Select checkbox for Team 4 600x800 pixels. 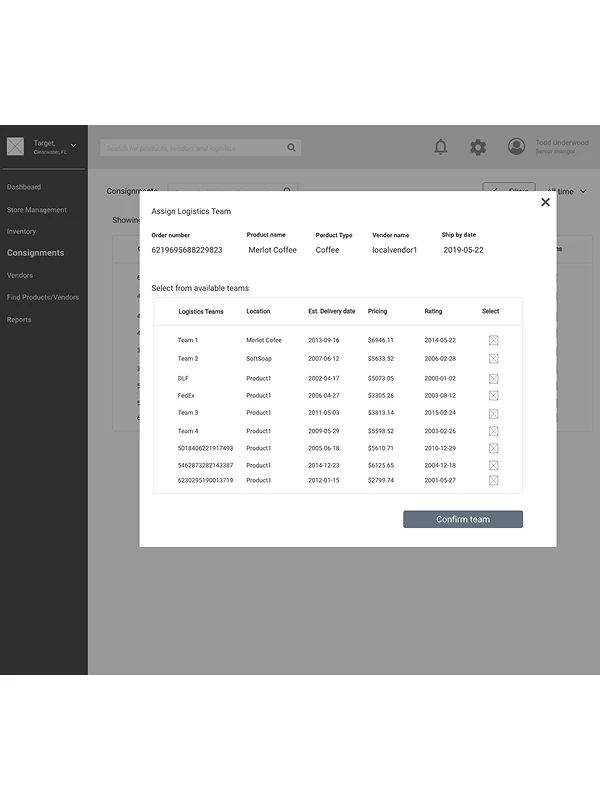493,431
